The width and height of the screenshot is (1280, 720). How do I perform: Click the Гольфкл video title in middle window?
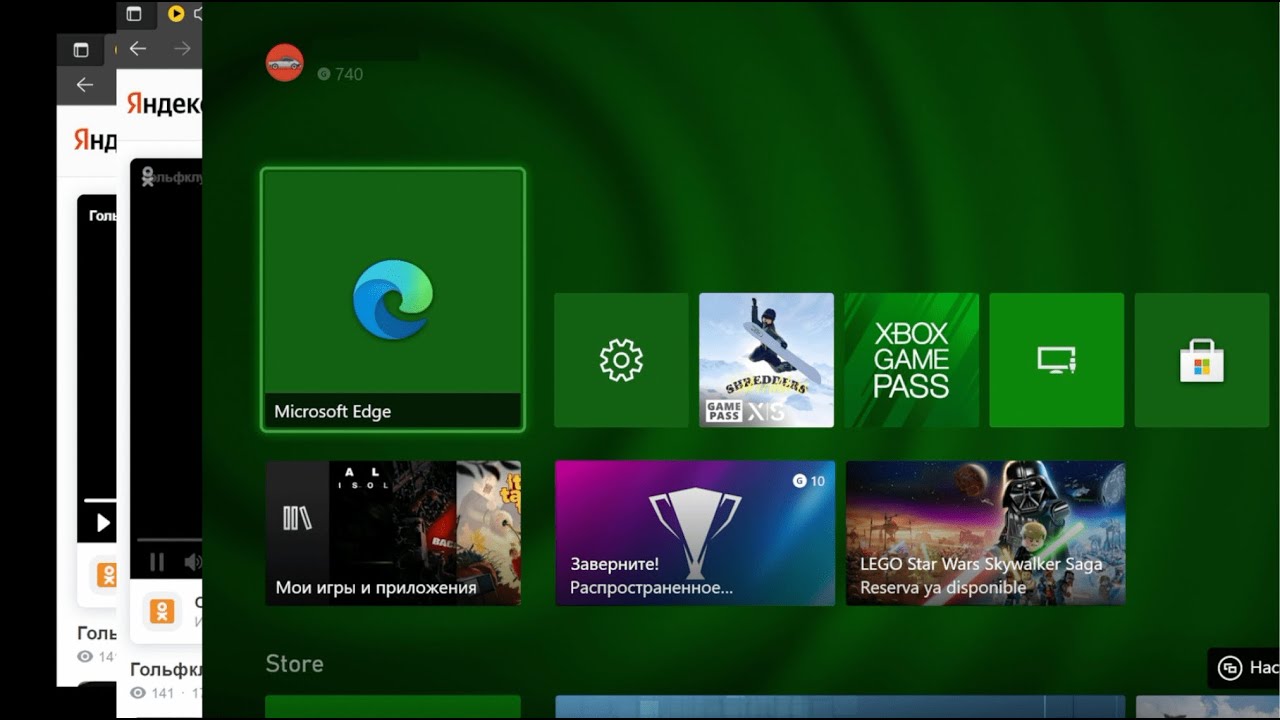coord(166,670)
